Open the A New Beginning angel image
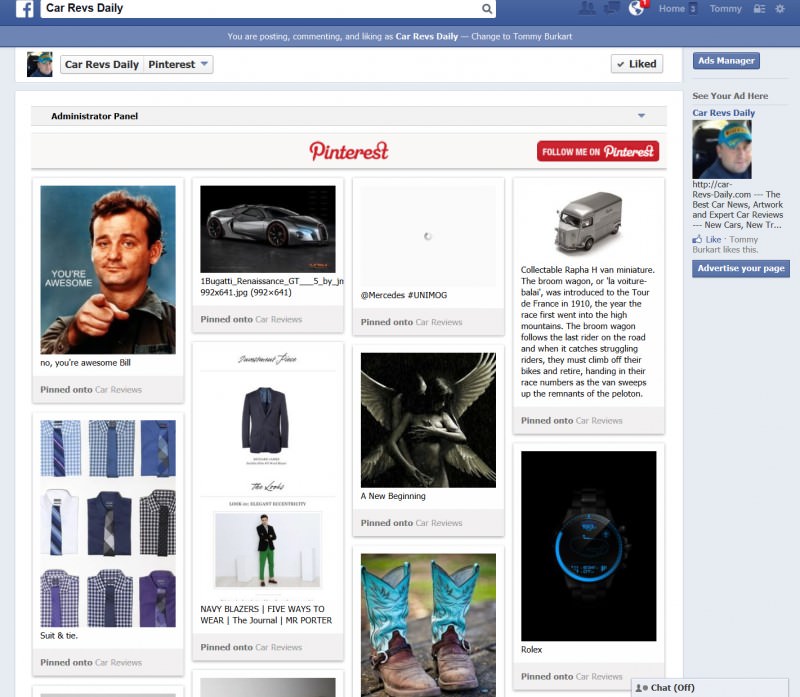 pyautogui.click(x=428, y=420)
